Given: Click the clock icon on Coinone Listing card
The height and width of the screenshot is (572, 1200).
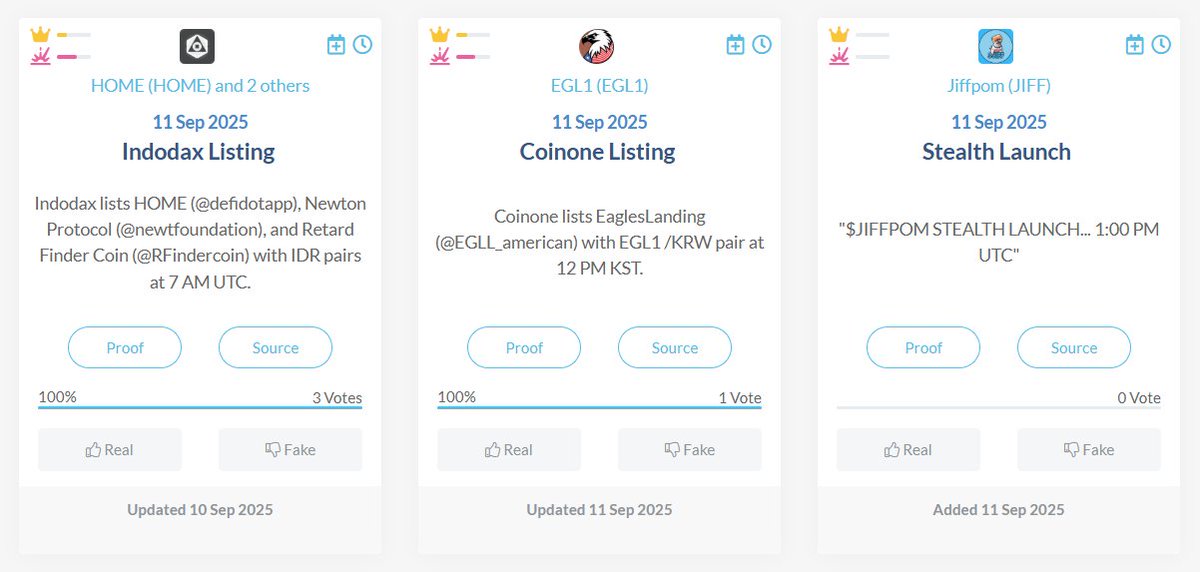Looking at the screenshot, I should (x=761, y=45).
